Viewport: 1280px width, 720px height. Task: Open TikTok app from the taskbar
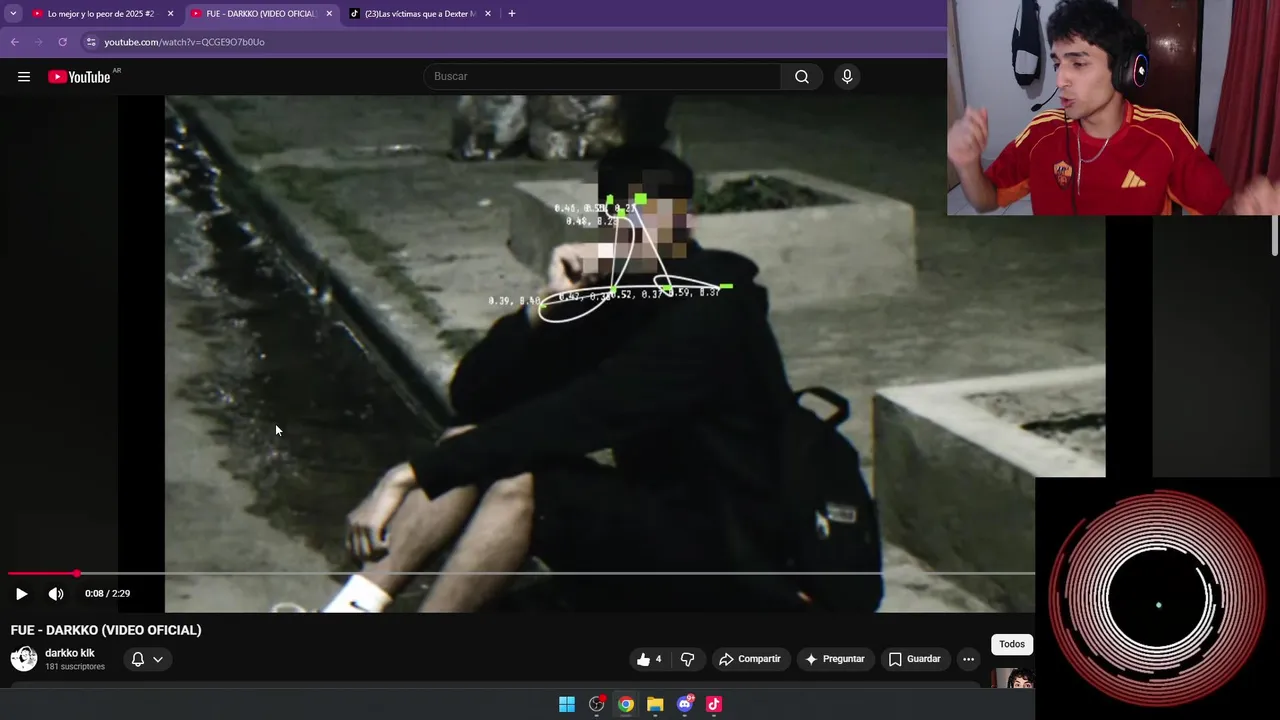point(714,704)
